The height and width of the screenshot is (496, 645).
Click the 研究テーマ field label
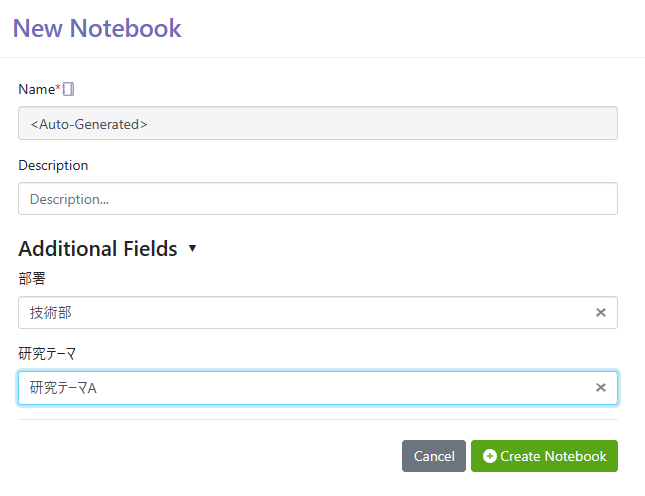[47, 354]
